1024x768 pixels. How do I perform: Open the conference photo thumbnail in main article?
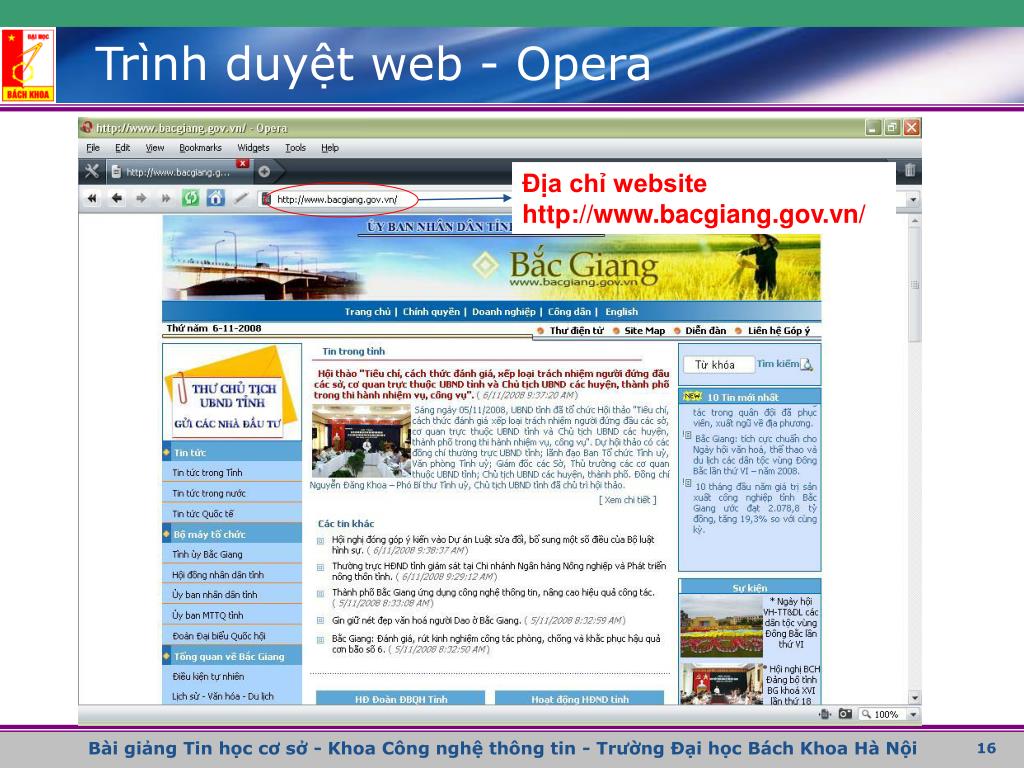point(361,441)
